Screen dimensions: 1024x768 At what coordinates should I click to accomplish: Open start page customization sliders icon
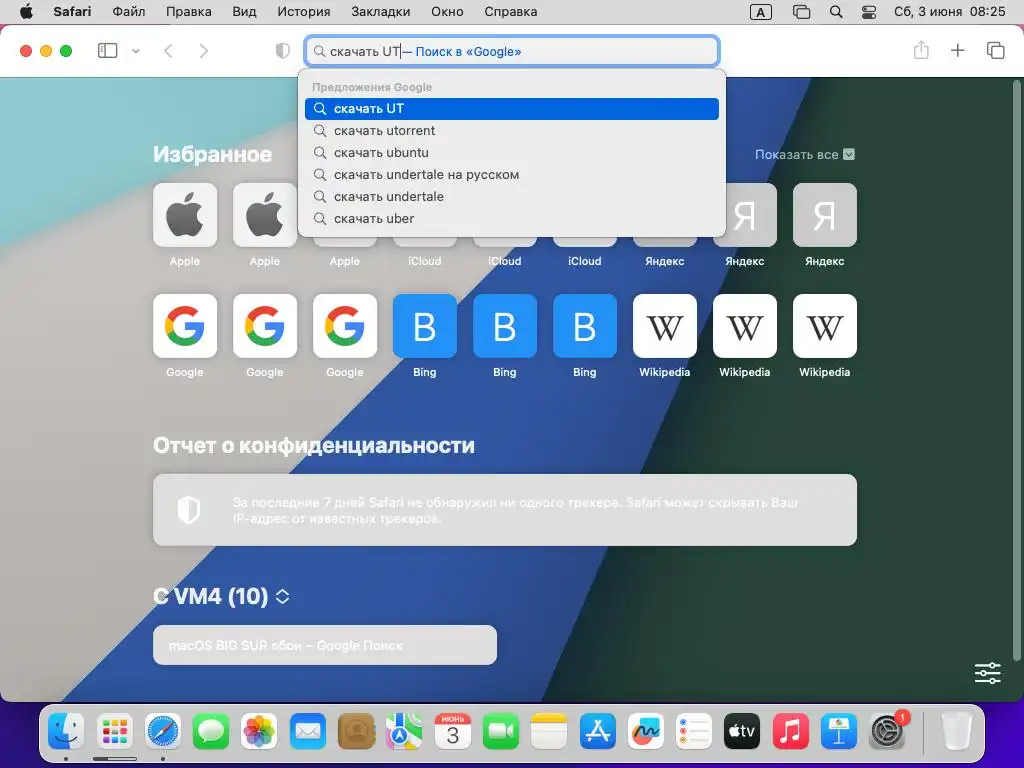987,673
